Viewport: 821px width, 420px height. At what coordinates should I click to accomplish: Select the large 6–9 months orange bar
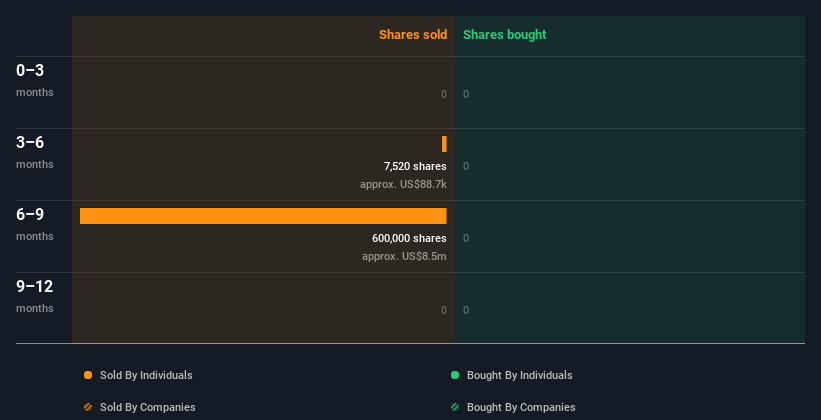263,216
